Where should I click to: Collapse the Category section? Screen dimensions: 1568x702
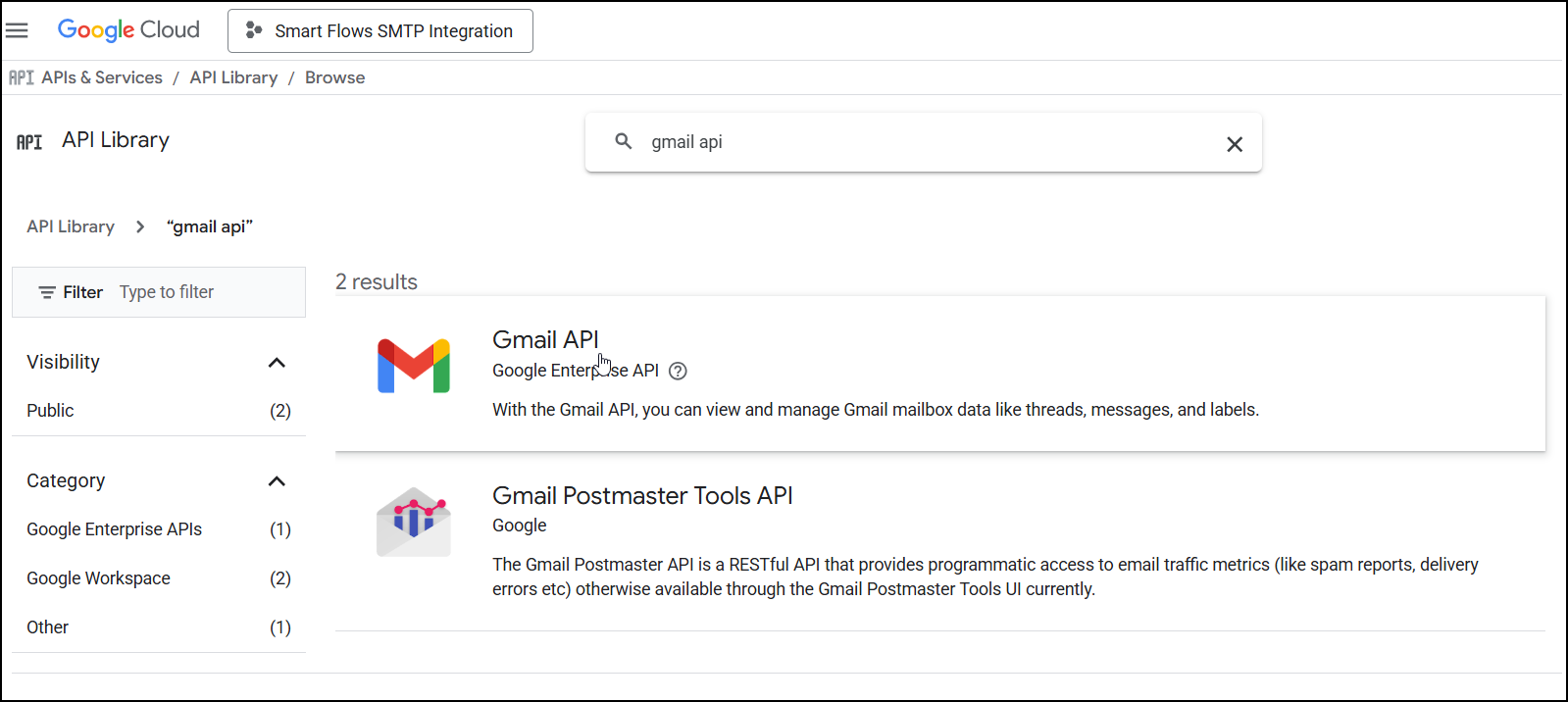pos(277,481)
